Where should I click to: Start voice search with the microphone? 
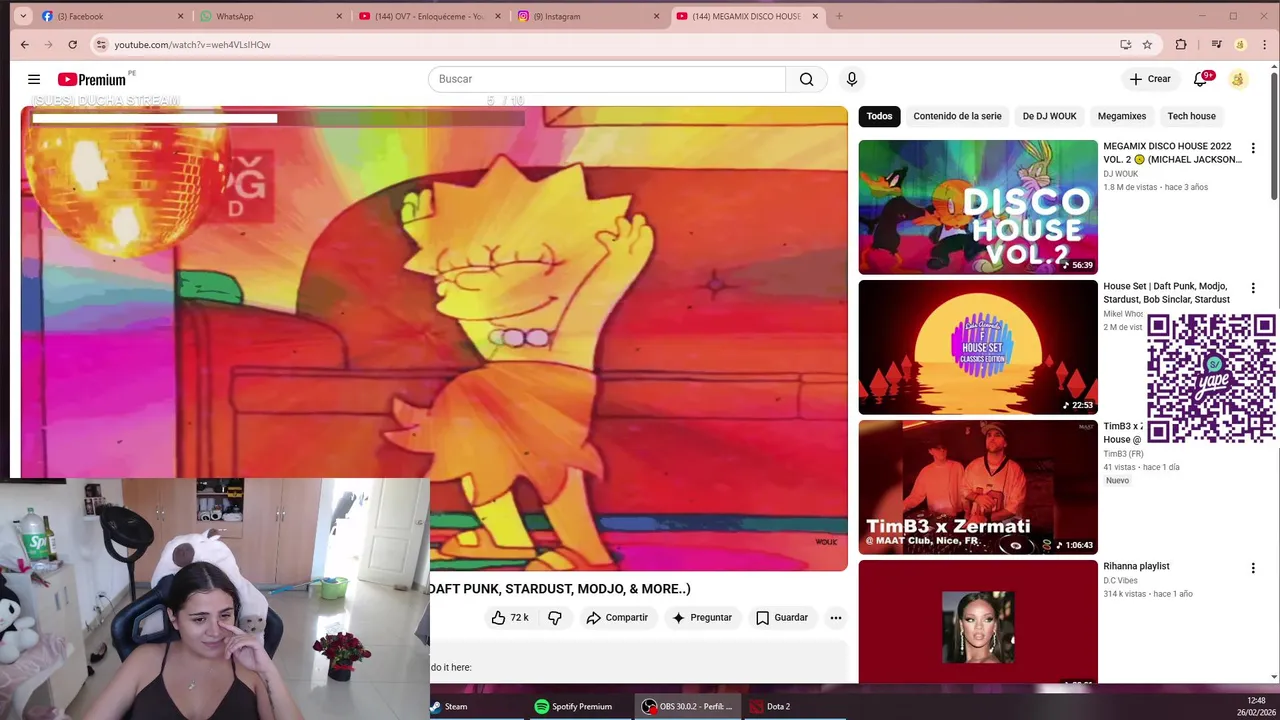(x=852, y=79)
